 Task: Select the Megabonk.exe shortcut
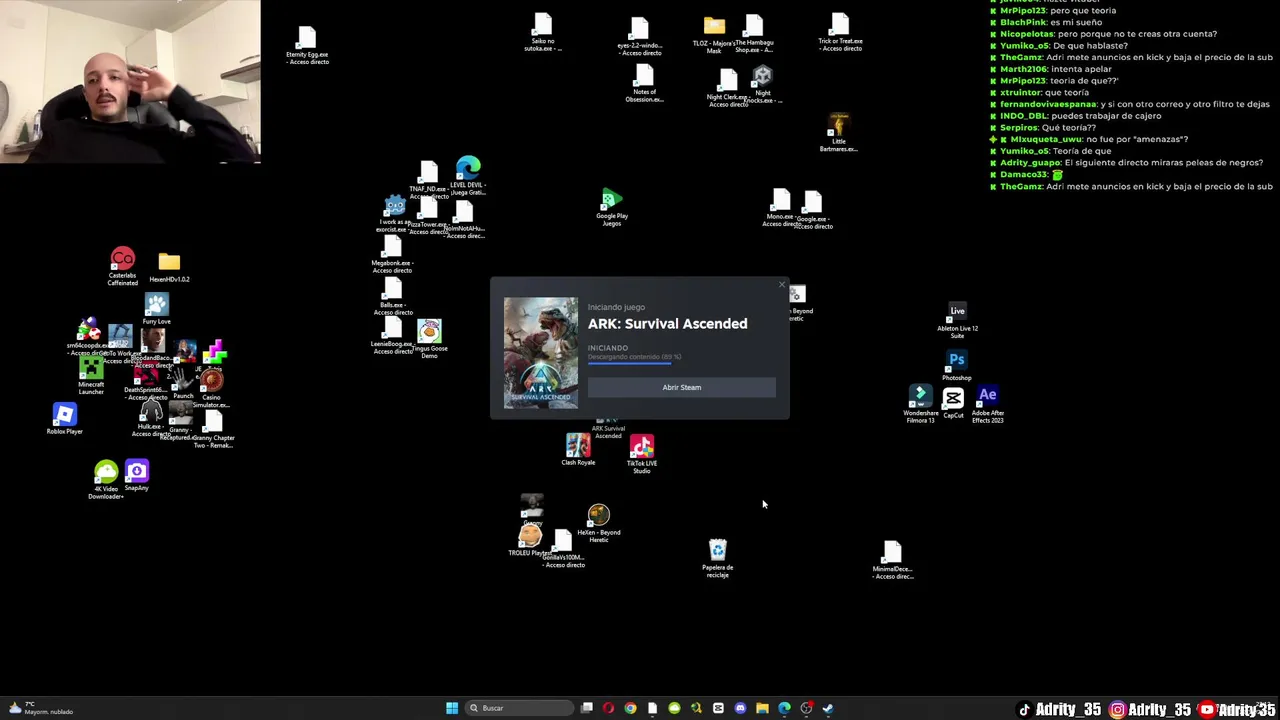(x=392, y=255)
